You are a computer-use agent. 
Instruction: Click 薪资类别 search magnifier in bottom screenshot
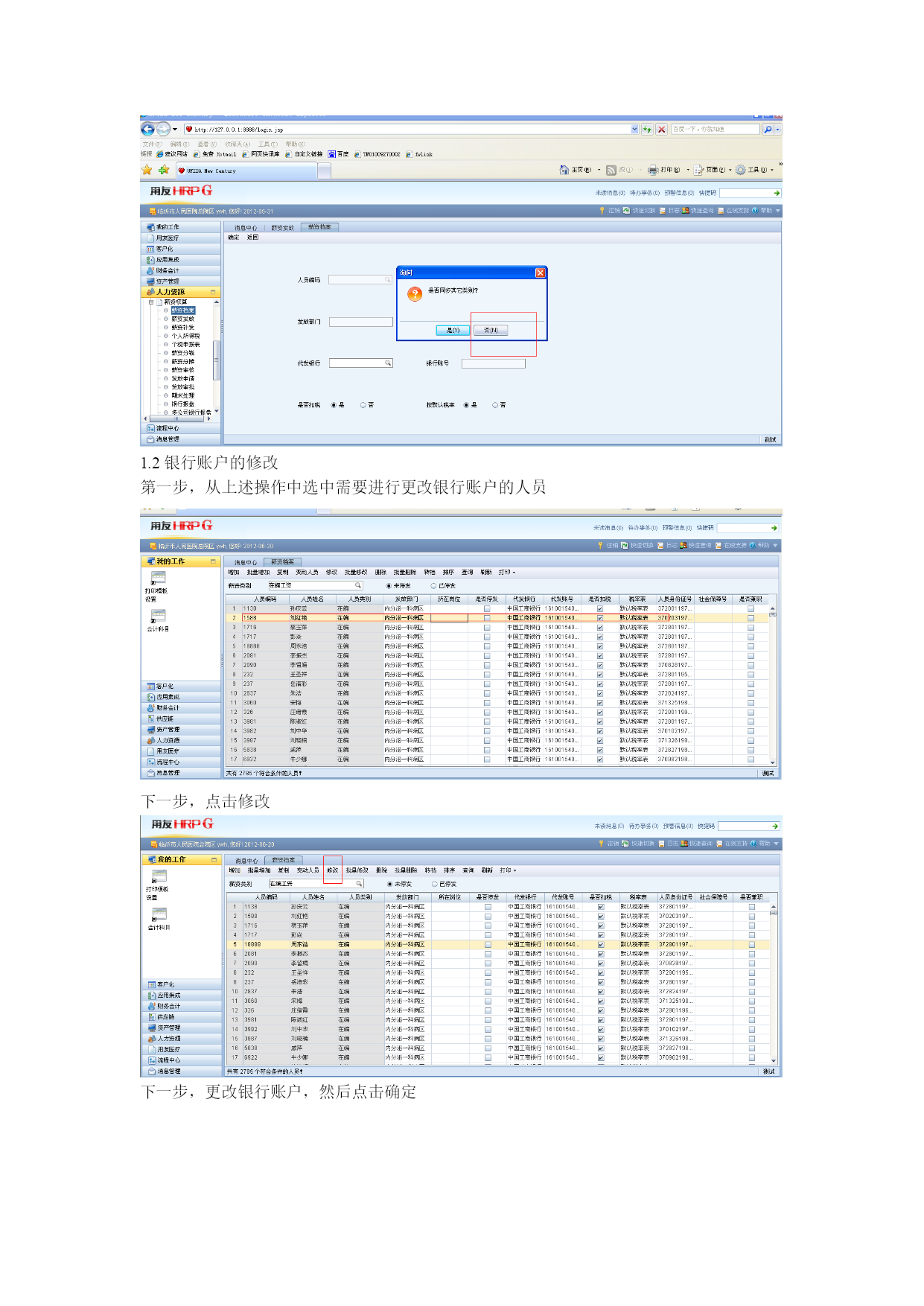click(x=359, y=884)
